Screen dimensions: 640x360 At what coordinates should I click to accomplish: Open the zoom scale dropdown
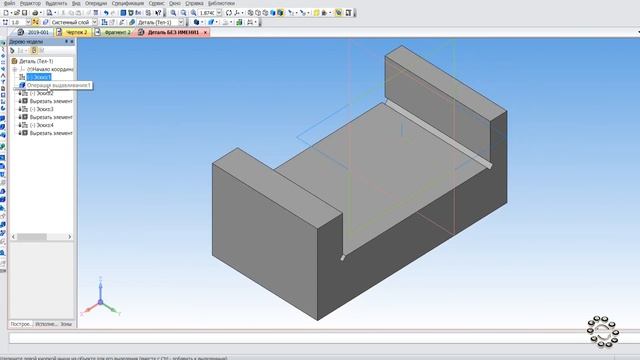(x=219, y=13)
